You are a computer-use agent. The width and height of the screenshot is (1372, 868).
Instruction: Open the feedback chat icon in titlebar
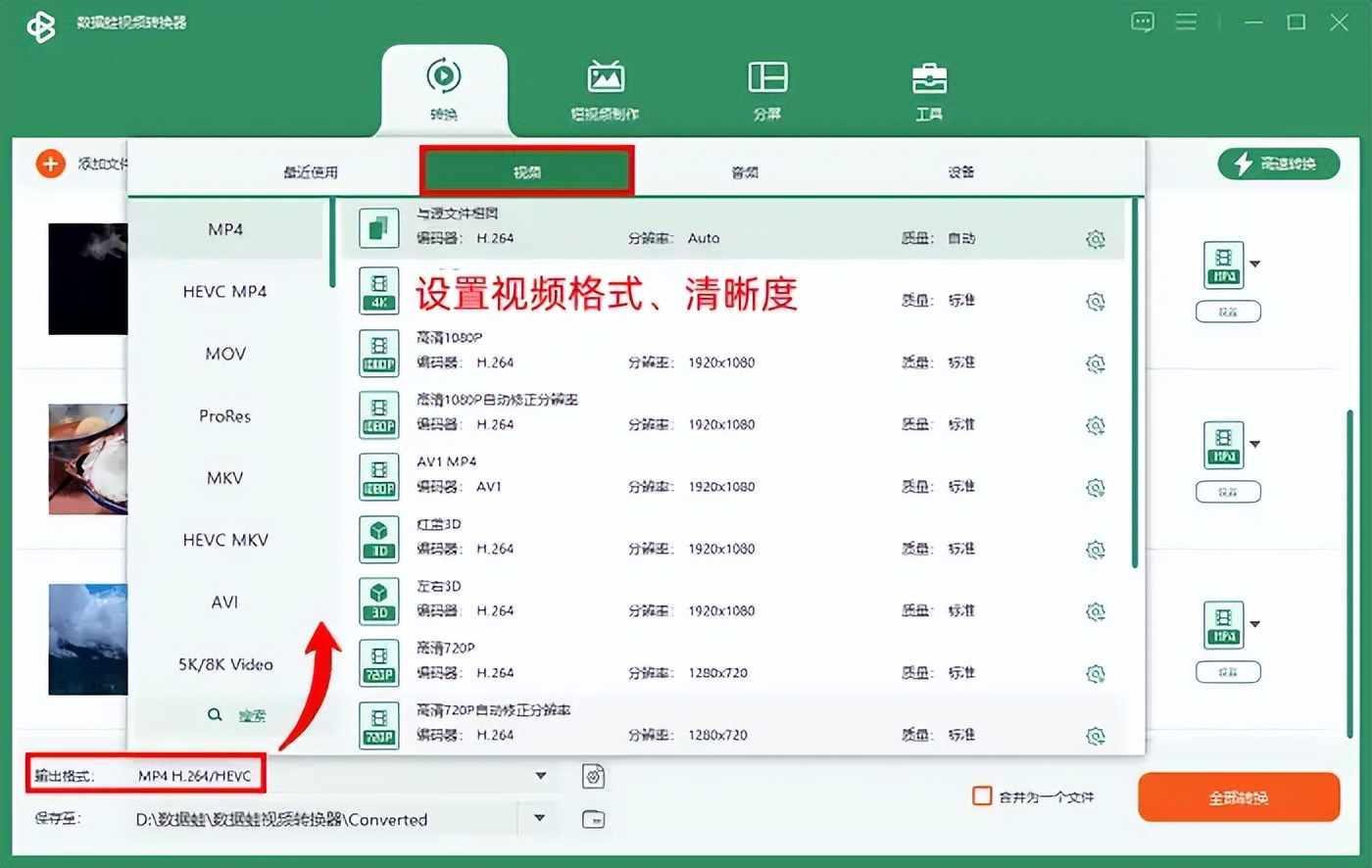pyautogui.click(x=1143, y=22)
